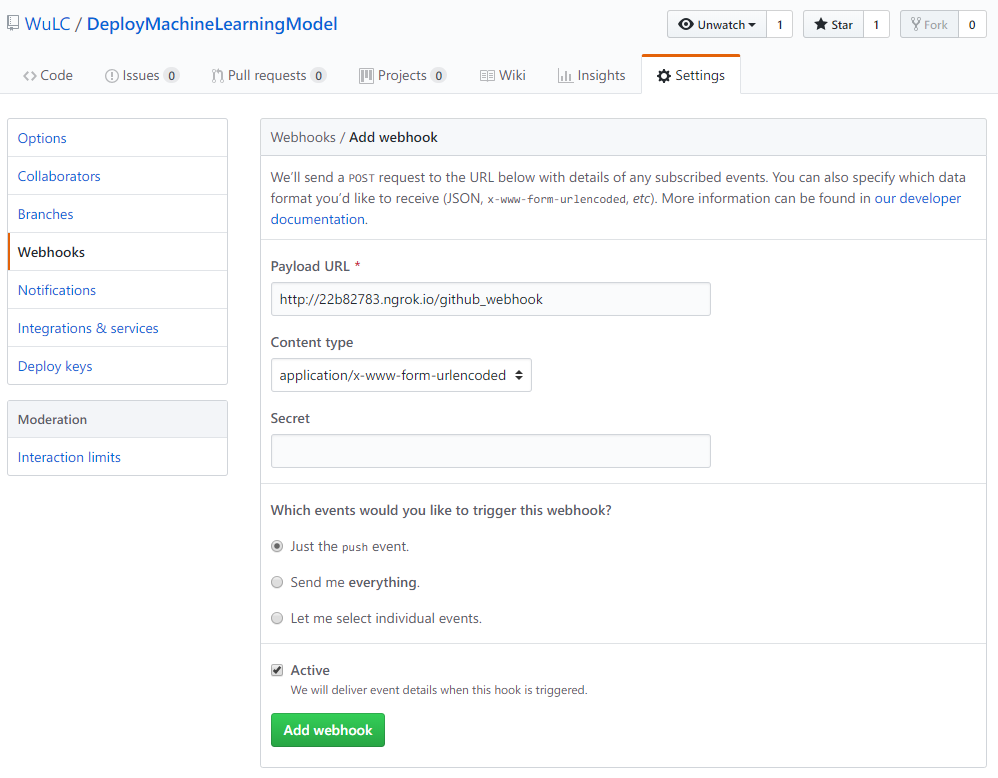Screen dimensions: 998x778
Task: Click the Fork icon
Action: coord(915,24)
